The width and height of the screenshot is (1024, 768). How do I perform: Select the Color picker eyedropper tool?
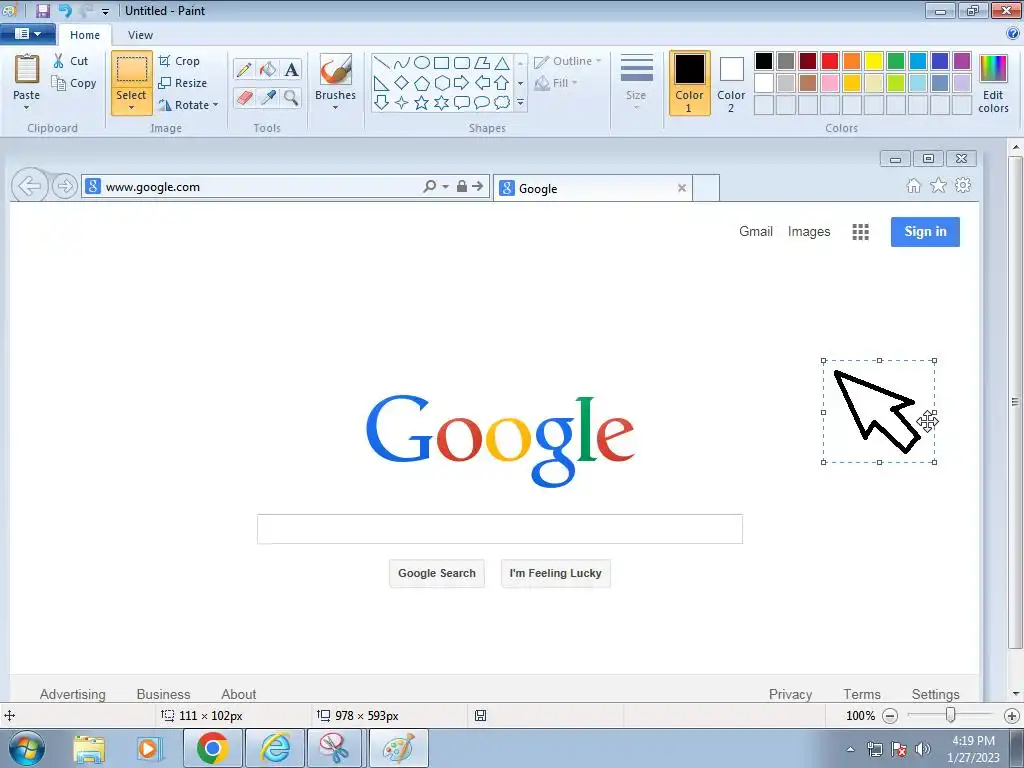pos(268,97)
